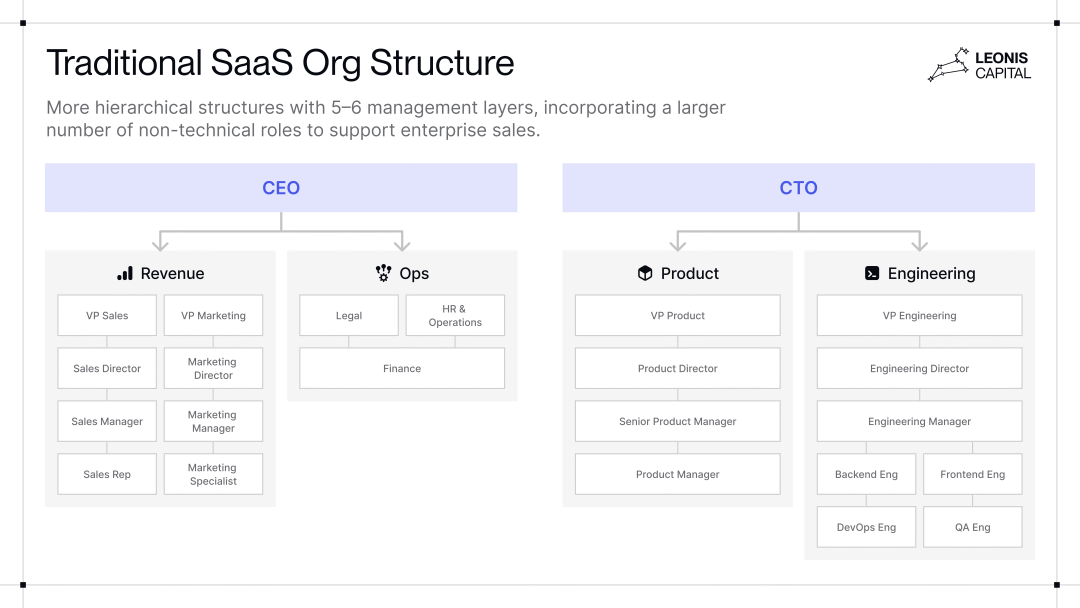Select the Marketing Director box
The image size is (1080, 608).
[x=213, y=369]
